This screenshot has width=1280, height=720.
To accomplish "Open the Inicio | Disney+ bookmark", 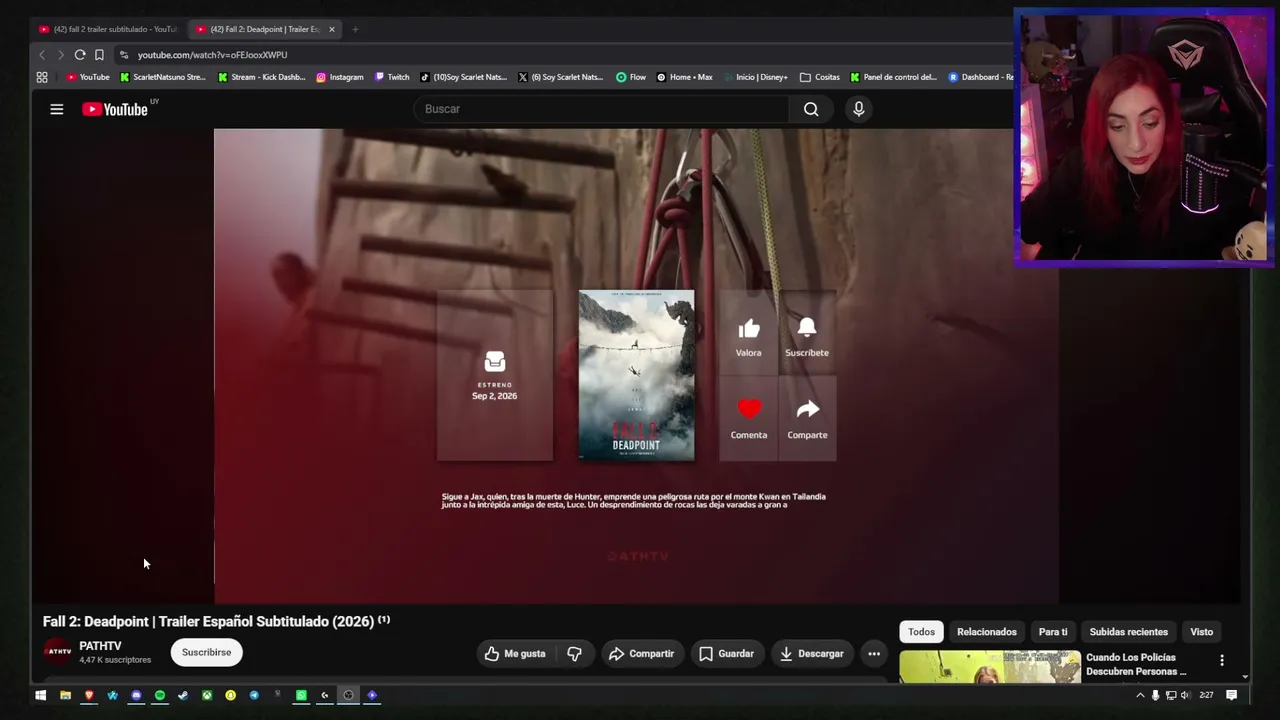I will pos(755,77).
